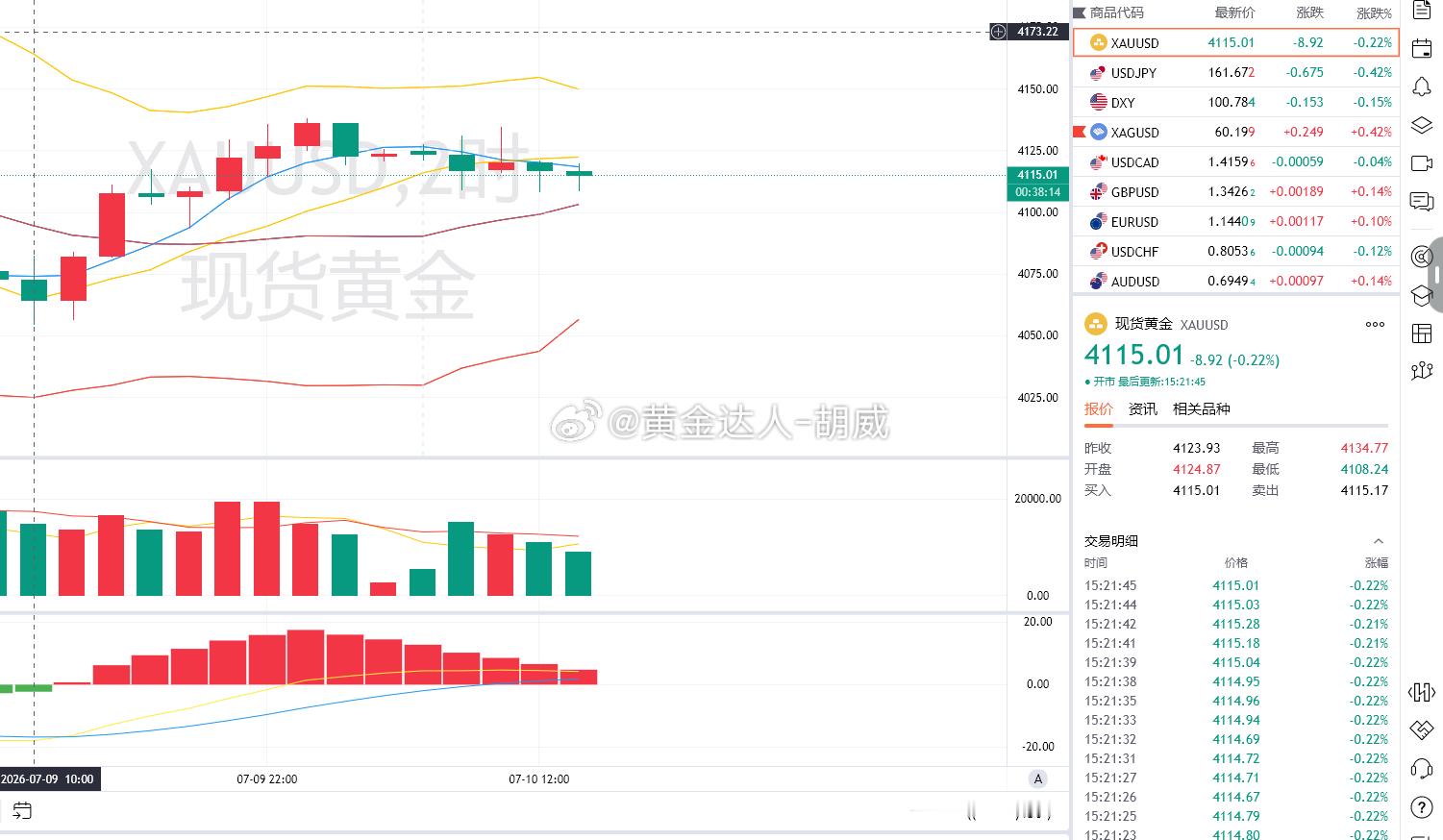This screenshot has width=1443, height=840.
Task: Open the three-dot menu next to XAUUSD
Action: coord(1375,324)
